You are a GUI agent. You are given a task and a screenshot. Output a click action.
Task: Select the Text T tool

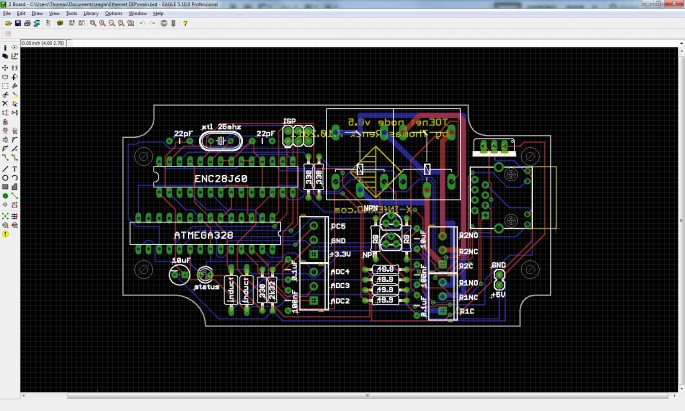14,169
